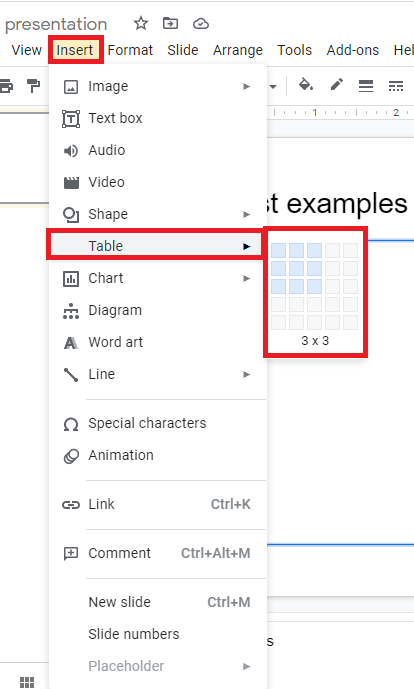414x689 pixels.
Task: Expand the Image submenu arrow
Action: click(x=247, y=87)
